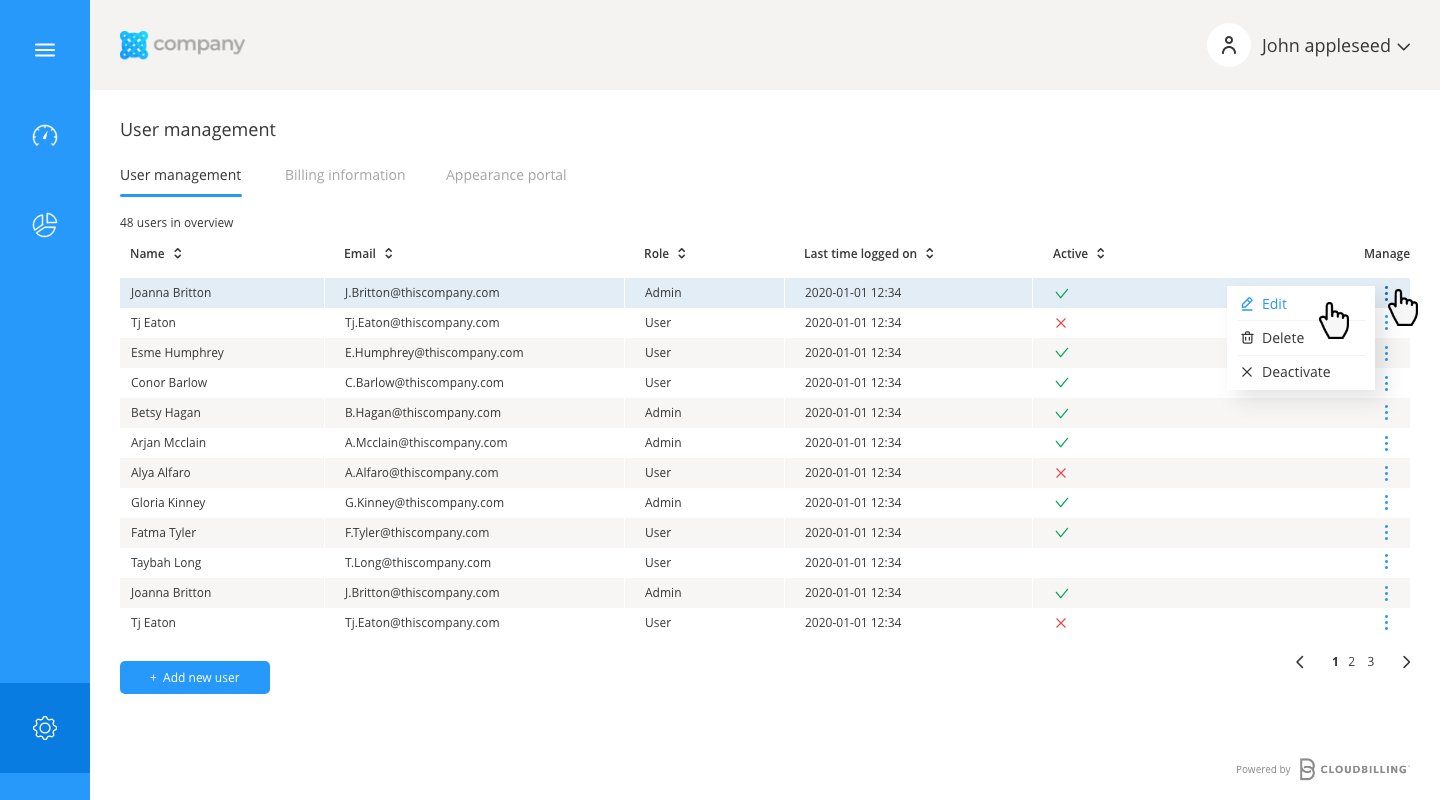
Task: Click the green active checkmark for Gloria Kinney
Action: 1062,503
